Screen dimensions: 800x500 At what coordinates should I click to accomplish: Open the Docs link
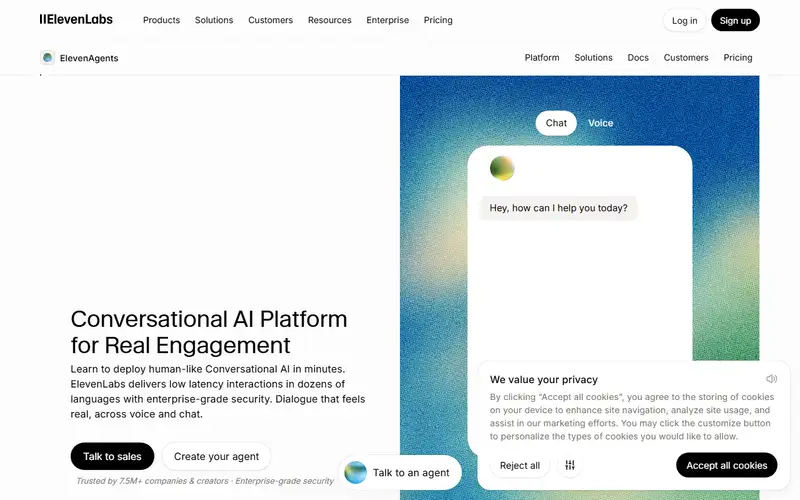[x=638, y=58]
